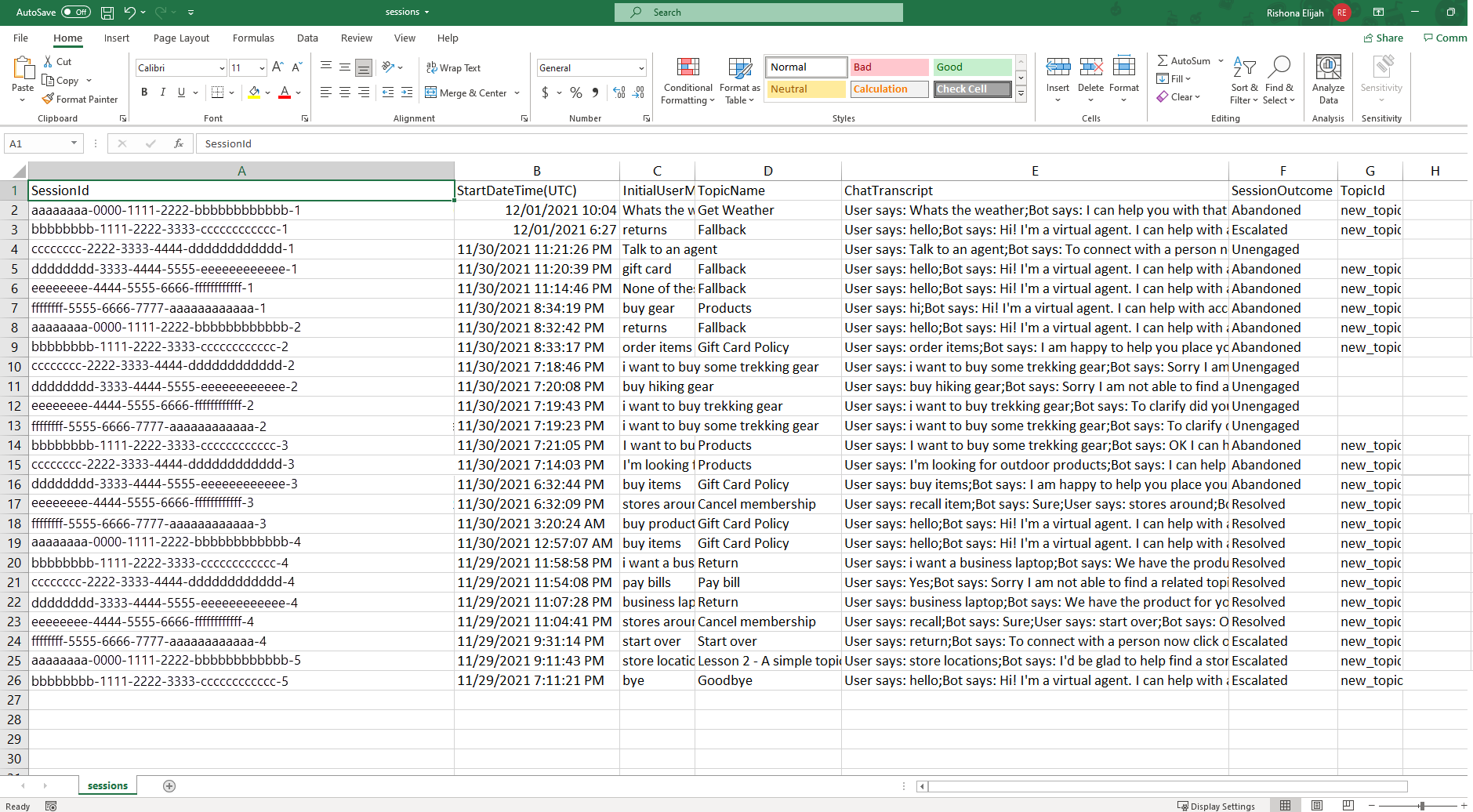Switch to Page Break Preview view
The height and width of the screenshot is (812, 1473).
tap(1348, 805)
